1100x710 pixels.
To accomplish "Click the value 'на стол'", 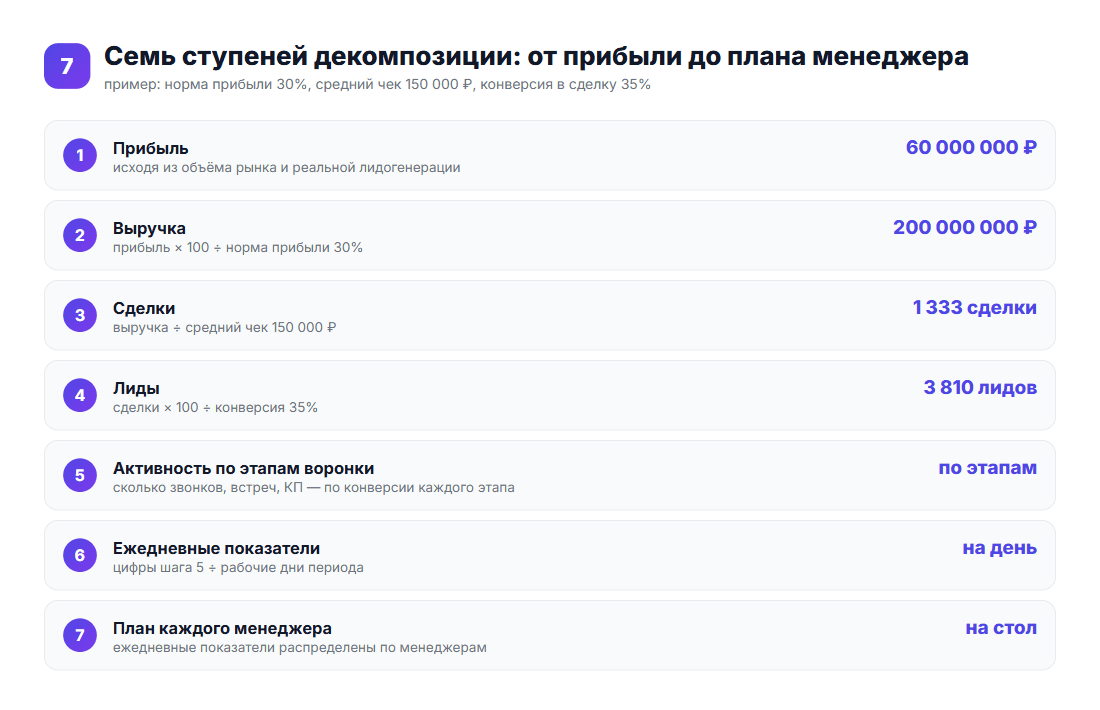I will [1001, 628].
